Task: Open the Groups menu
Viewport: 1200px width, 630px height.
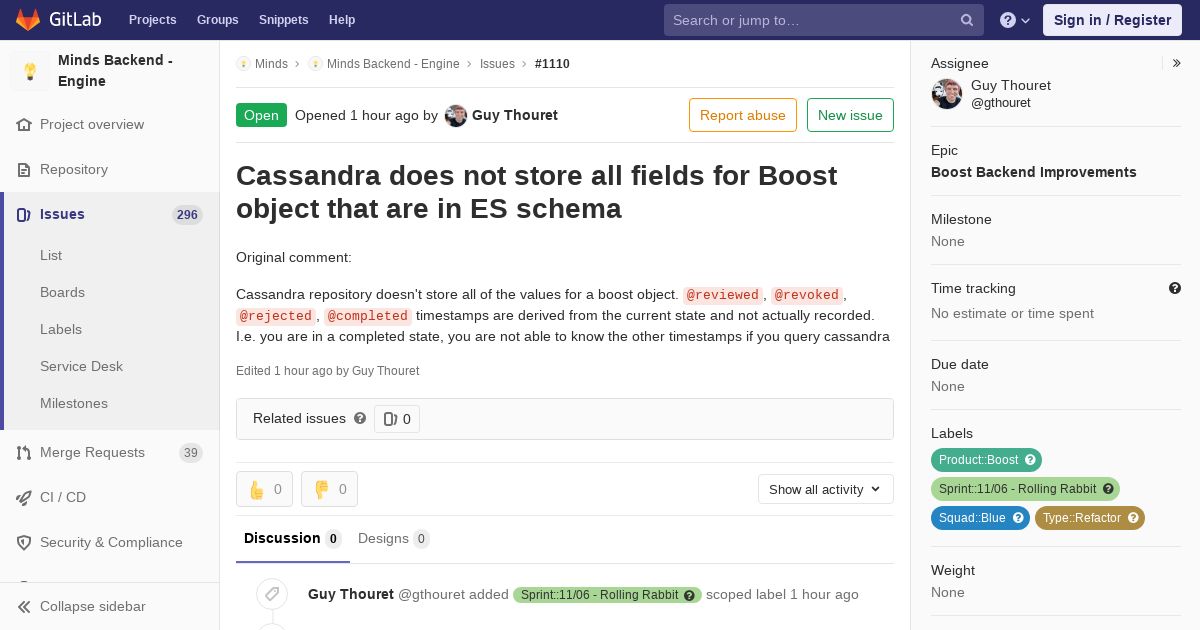Action: [217, 20]
